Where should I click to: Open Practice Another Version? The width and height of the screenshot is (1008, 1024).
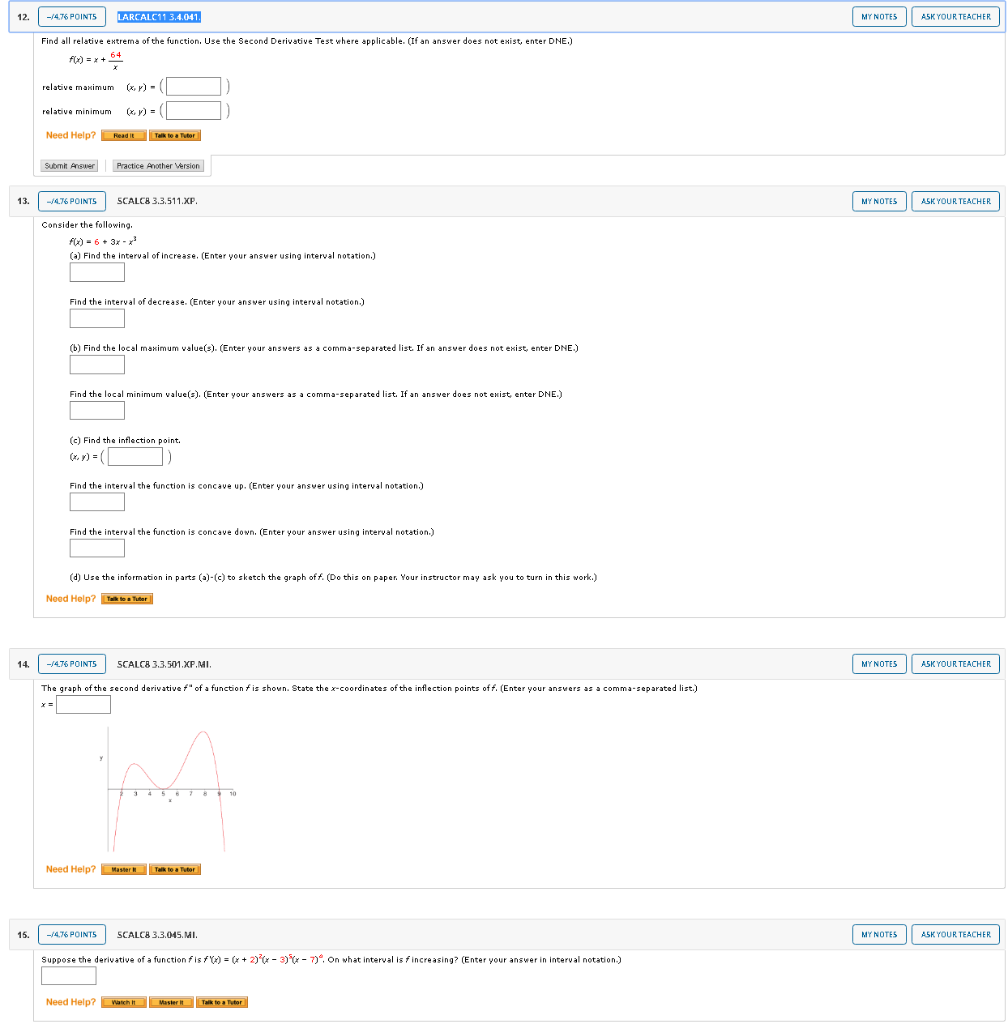(158, 166)
